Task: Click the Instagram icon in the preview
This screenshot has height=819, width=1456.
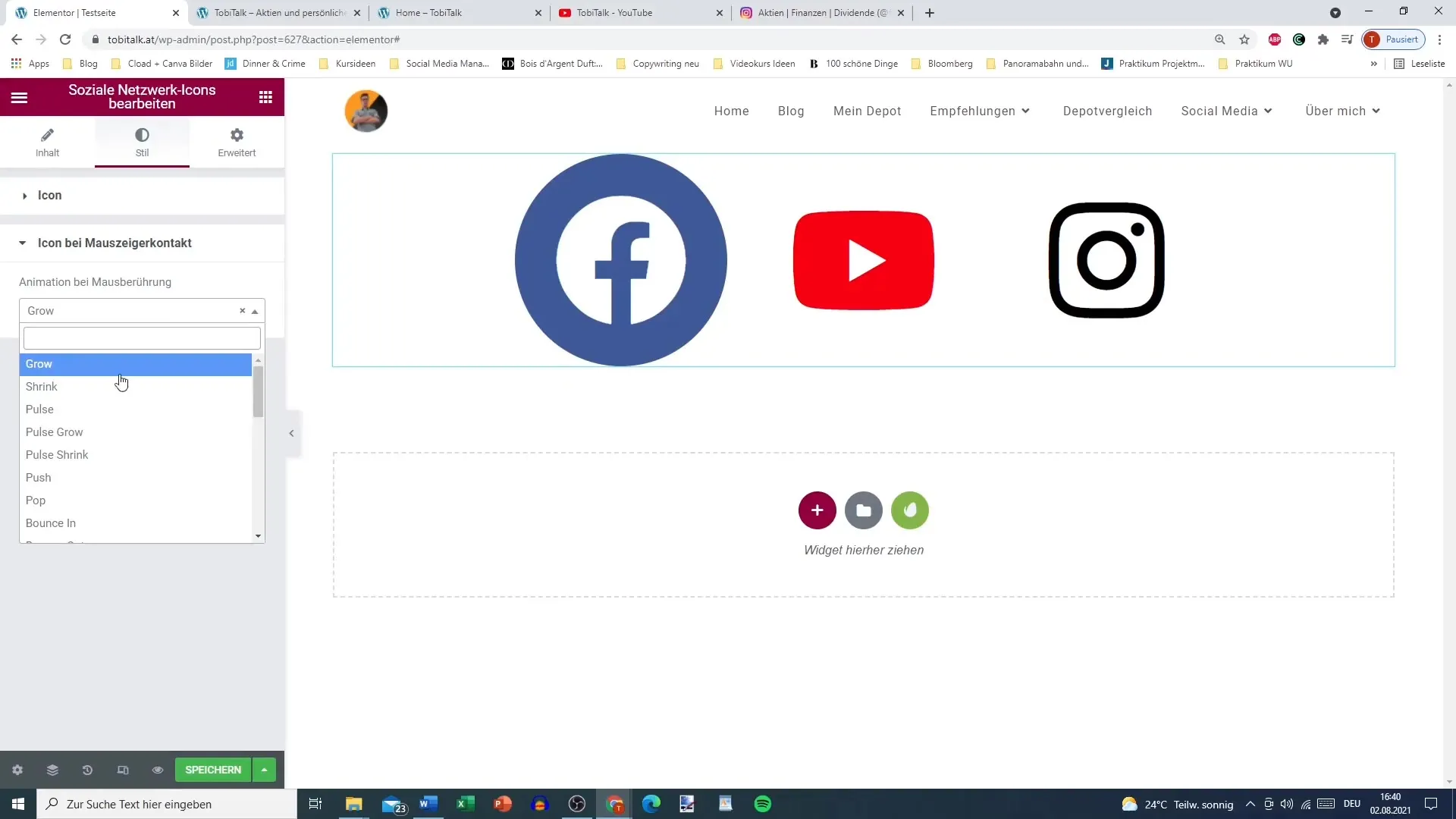Action: (1106, 260)
